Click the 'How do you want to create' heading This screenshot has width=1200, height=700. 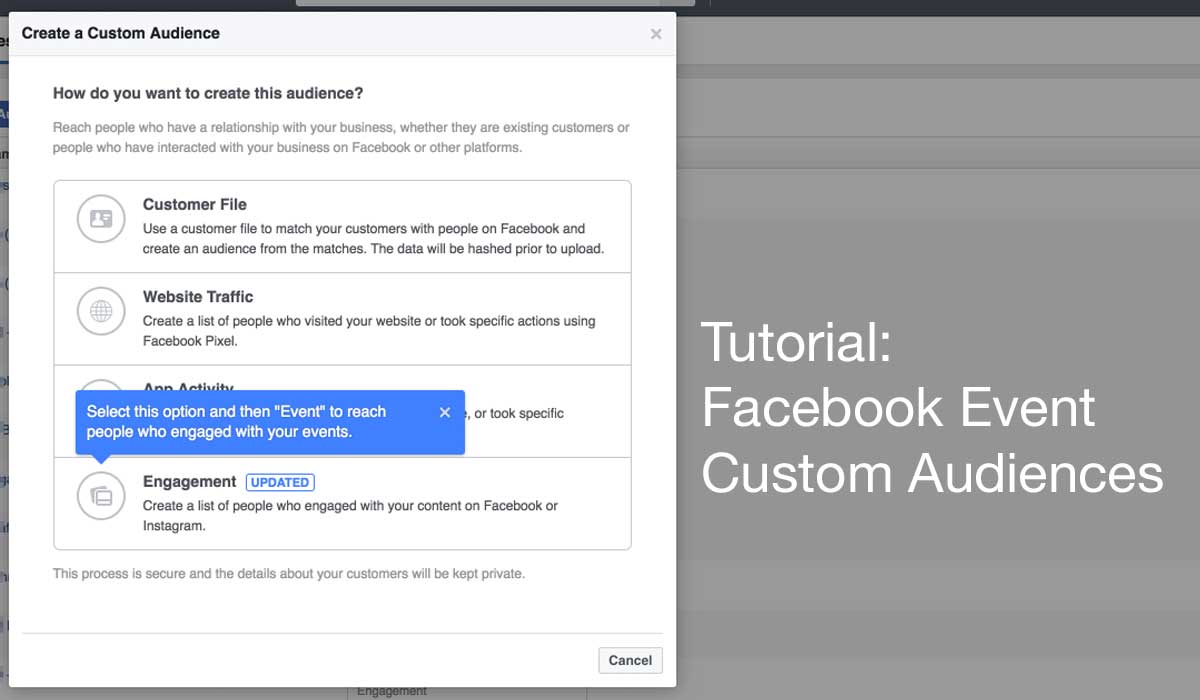[x=208, y=93]
